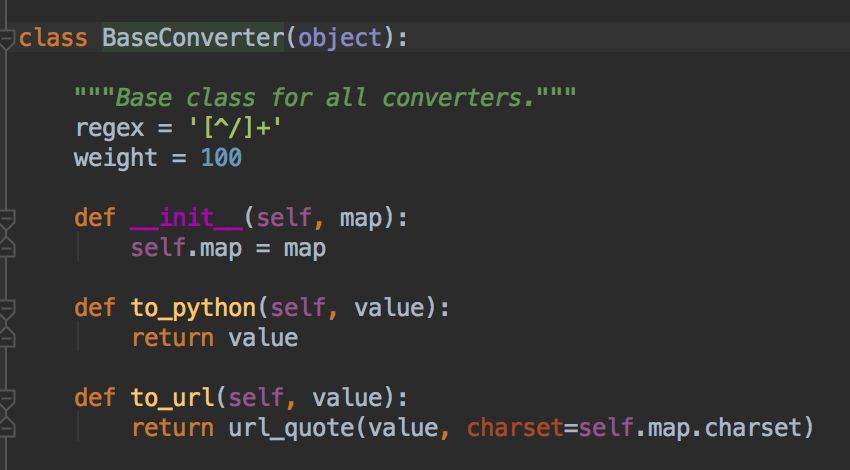
Task: Collapse the BaseConverter class fold marker
Action: pos(7,39)
